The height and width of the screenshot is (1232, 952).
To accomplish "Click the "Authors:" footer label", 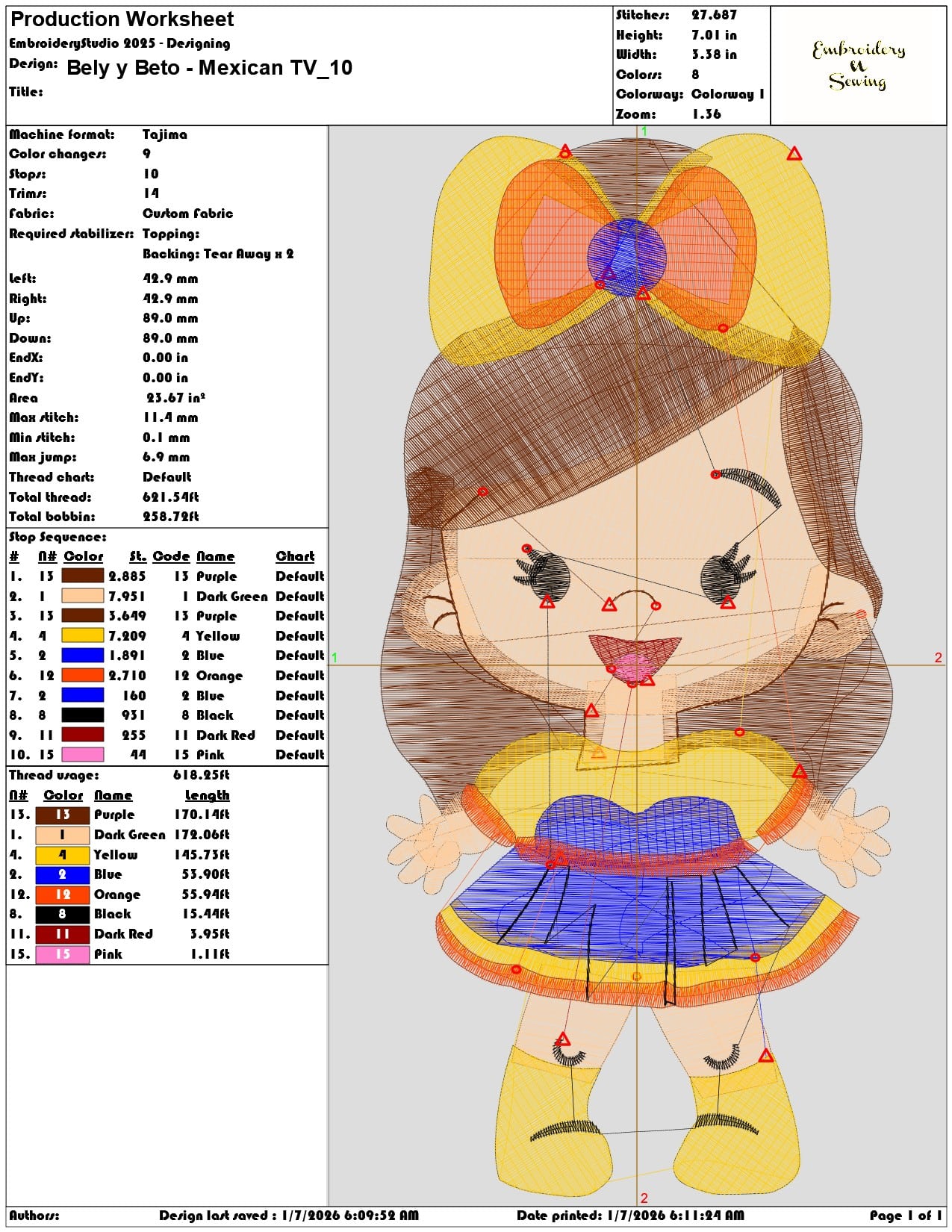I will tap(34, 1216).
